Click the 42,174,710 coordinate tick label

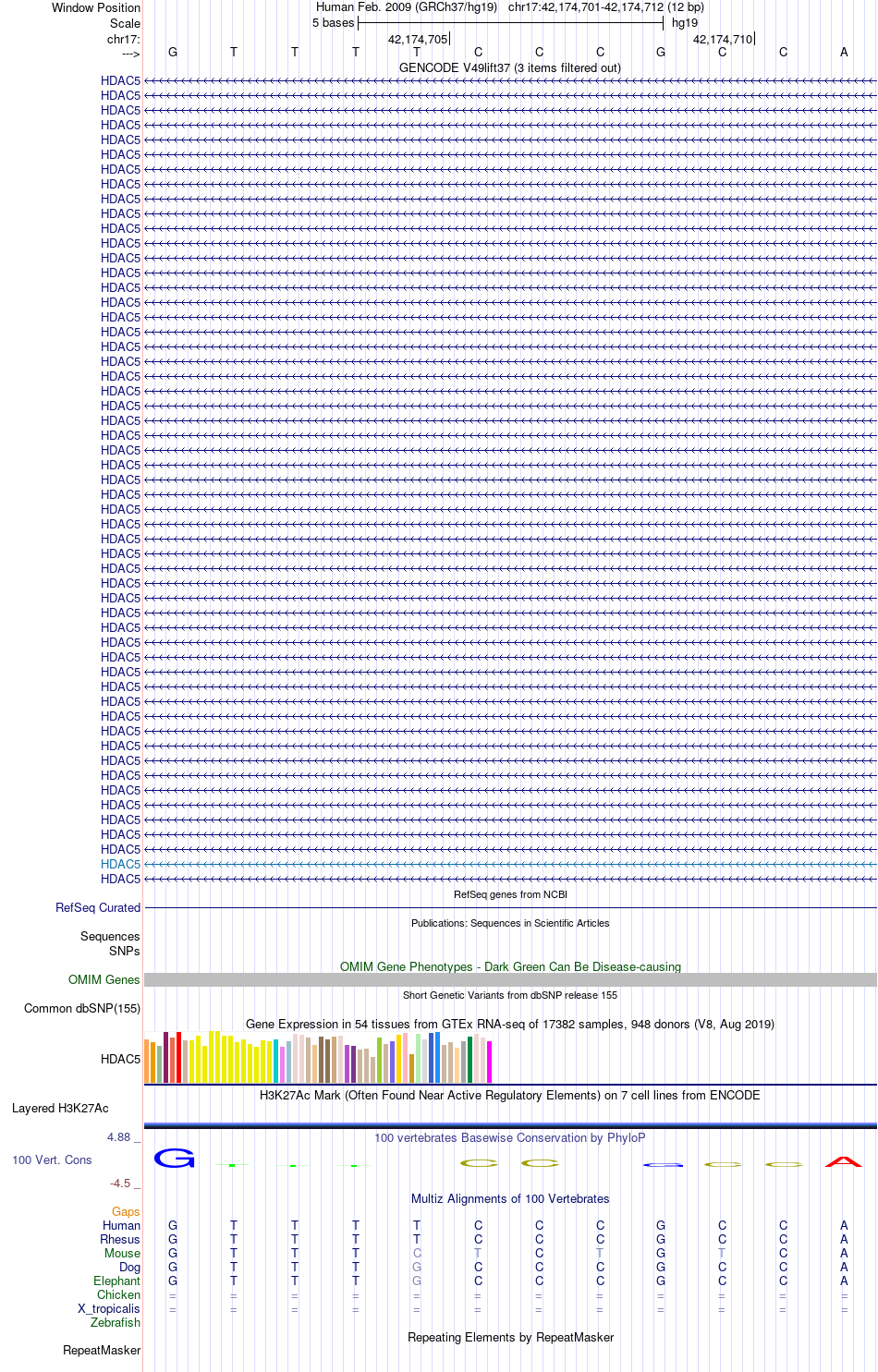tap(723, 39)
